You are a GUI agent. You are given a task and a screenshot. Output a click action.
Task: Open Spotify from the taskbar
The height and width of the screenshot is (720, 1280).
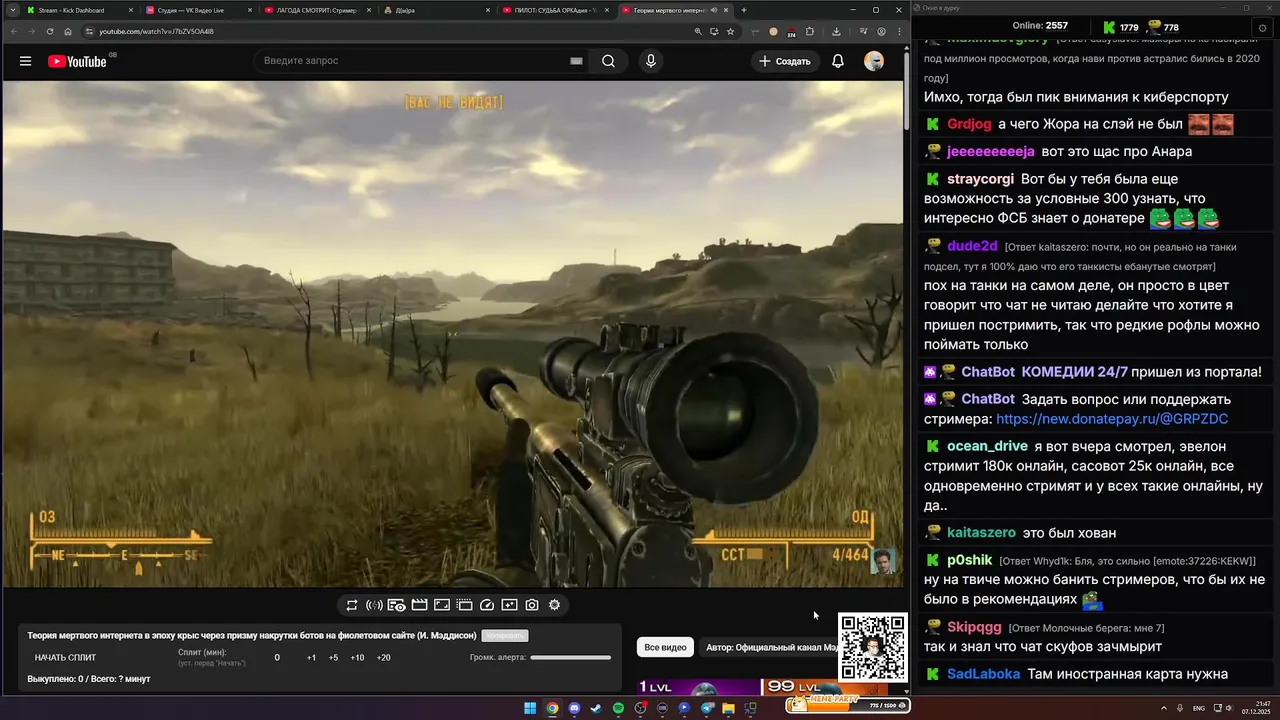618,708
